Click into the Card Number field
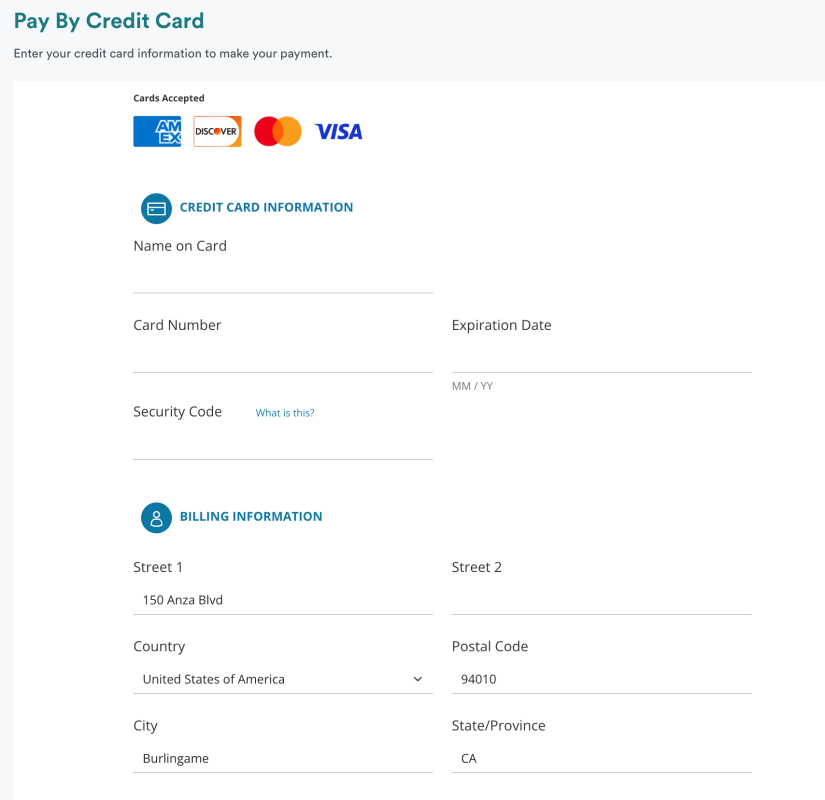This screenshot has width=825, height=800. pos(283,357)
